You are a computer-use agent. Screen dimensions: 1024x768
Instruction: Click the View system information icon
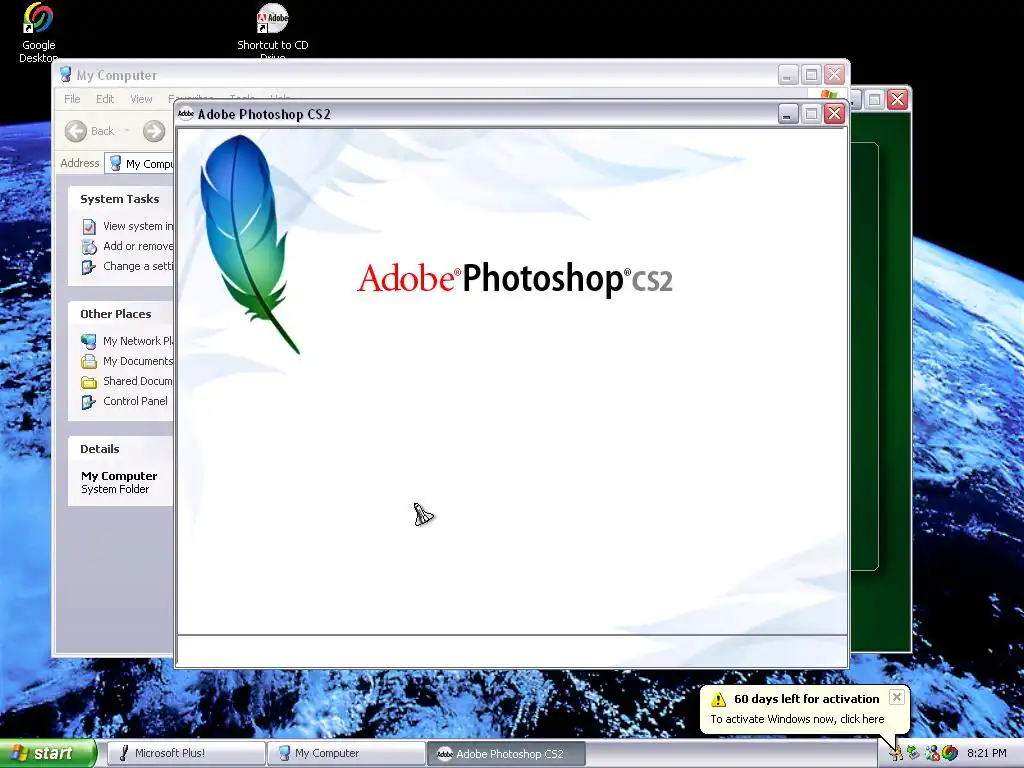89,227
